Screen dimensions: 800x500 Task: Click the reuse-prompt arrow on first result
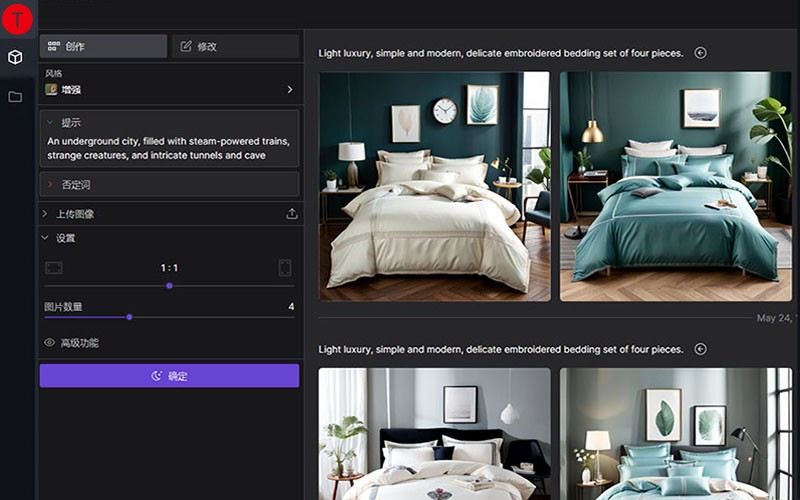700,53
